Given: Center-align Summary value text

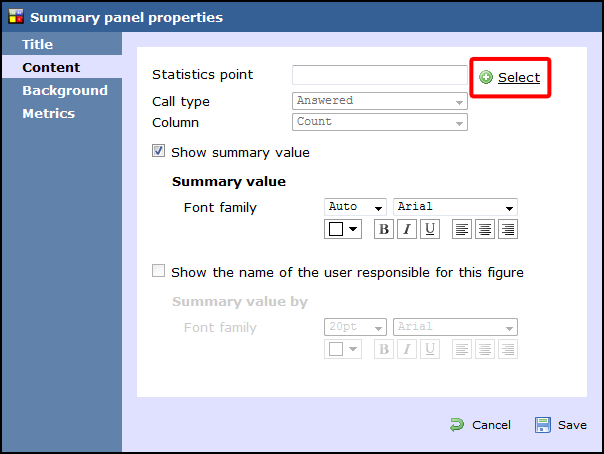Looking at the screenshot, I should (x=485, y=229).
